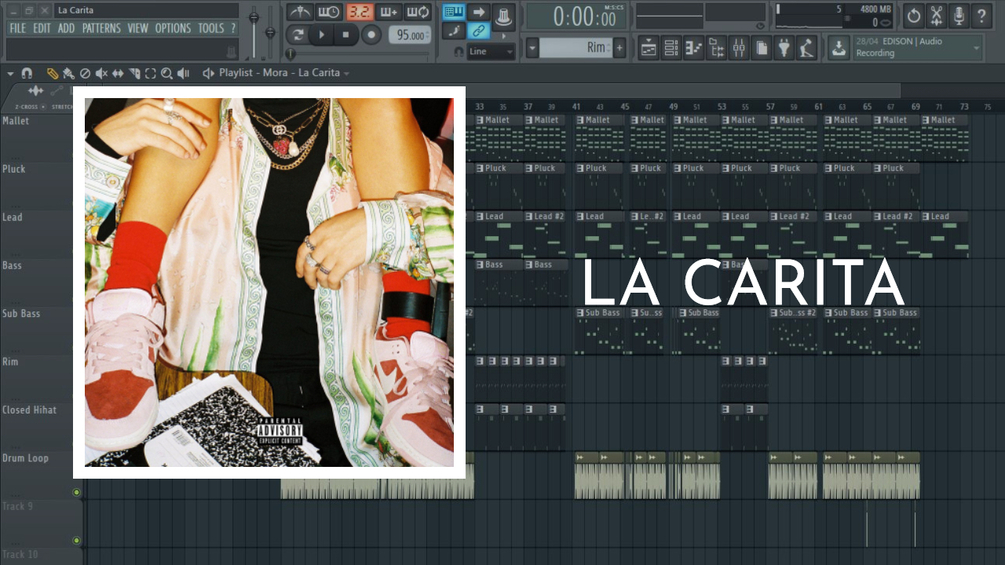Open the Tempo tapper pedal icon
Viewport: 1005px width, 565px height.
click(x=806, y=48)
